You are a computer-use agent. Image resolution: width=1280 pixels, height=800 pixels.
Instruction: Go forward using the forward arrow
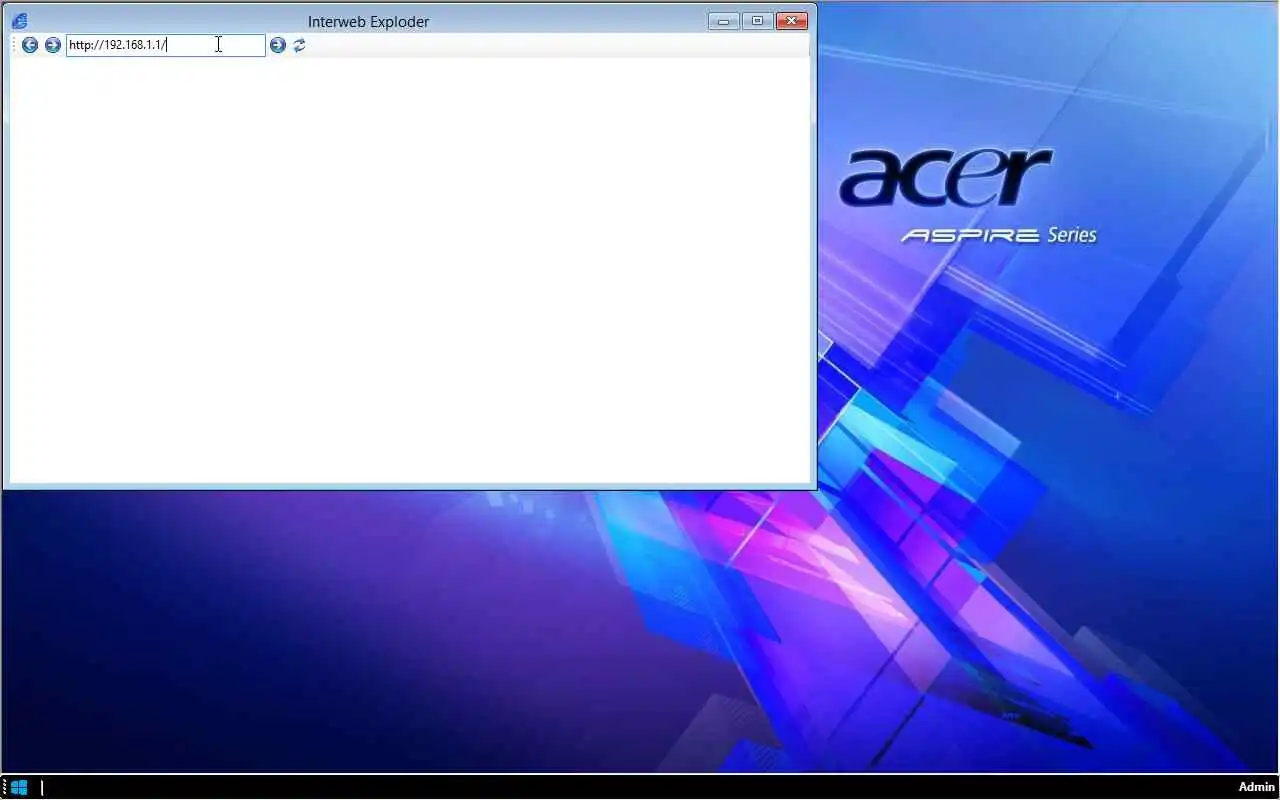click(x=53, y=45)
